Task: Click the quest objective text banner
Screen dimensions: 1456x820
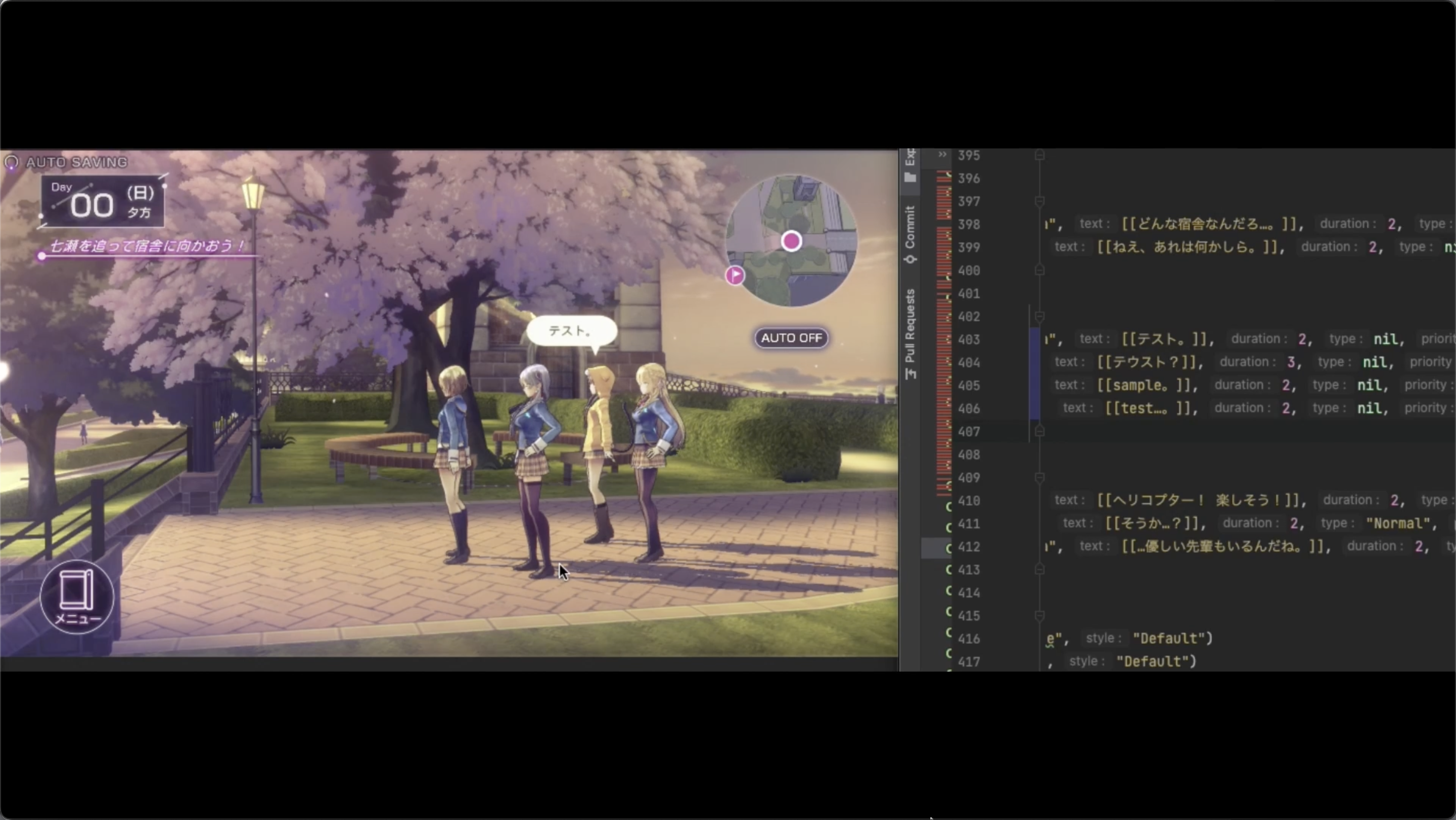Action: tap(147, 246)
